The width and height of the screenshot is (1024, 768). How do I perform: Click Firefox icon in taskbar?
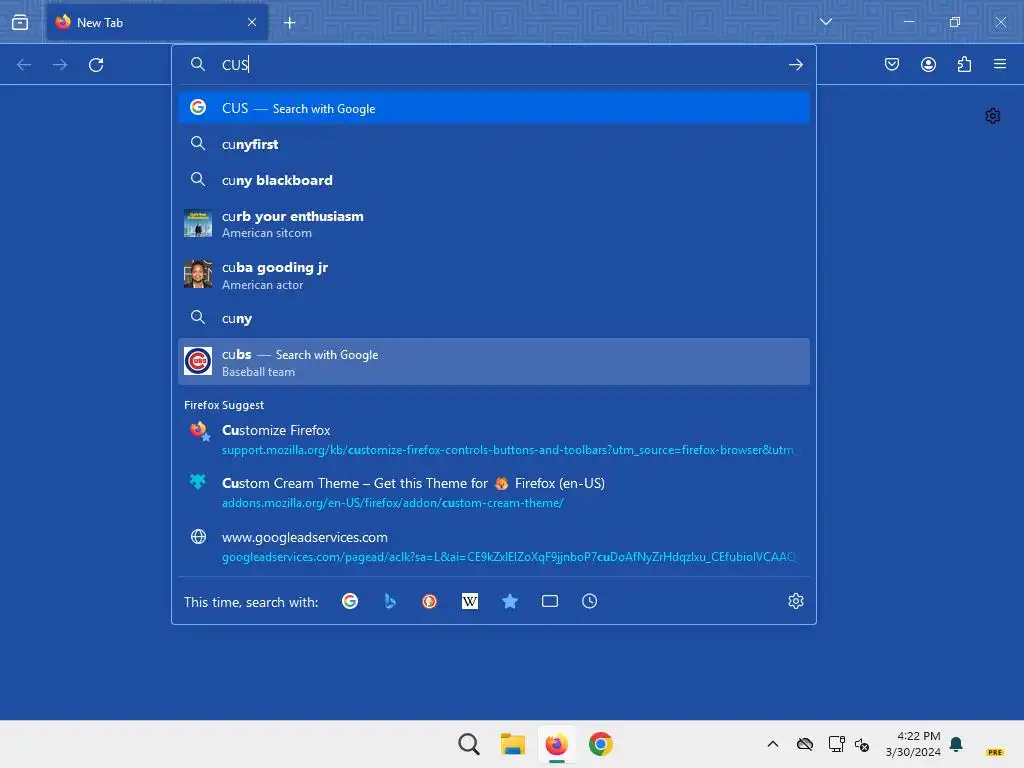[556, 744]
